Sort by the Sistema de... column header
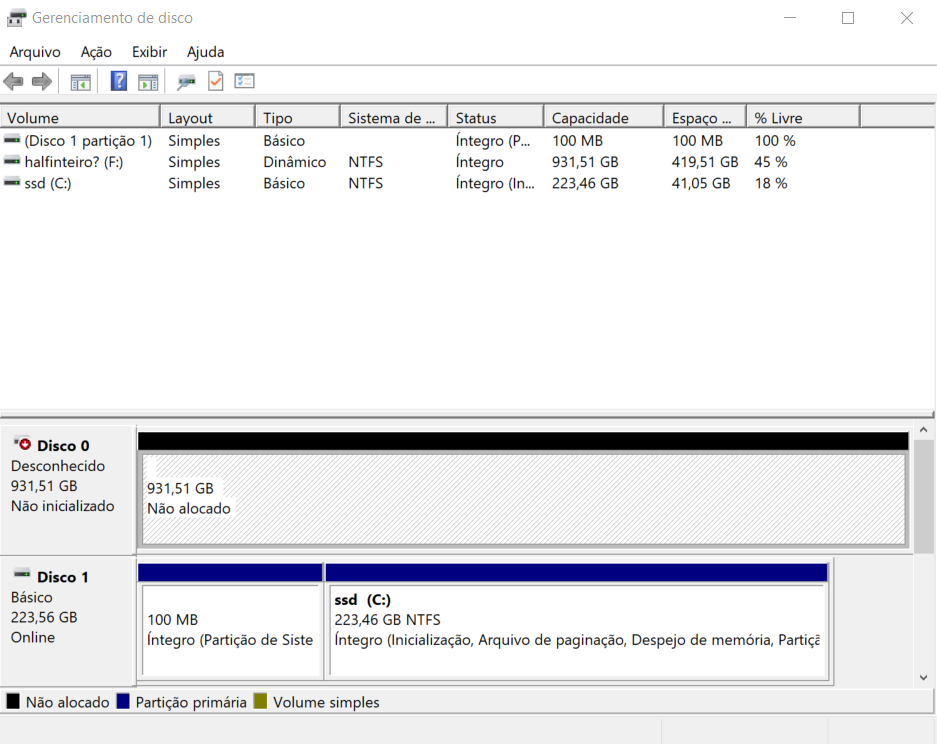This screenshot has width=937, height=744. pos(394,118)
